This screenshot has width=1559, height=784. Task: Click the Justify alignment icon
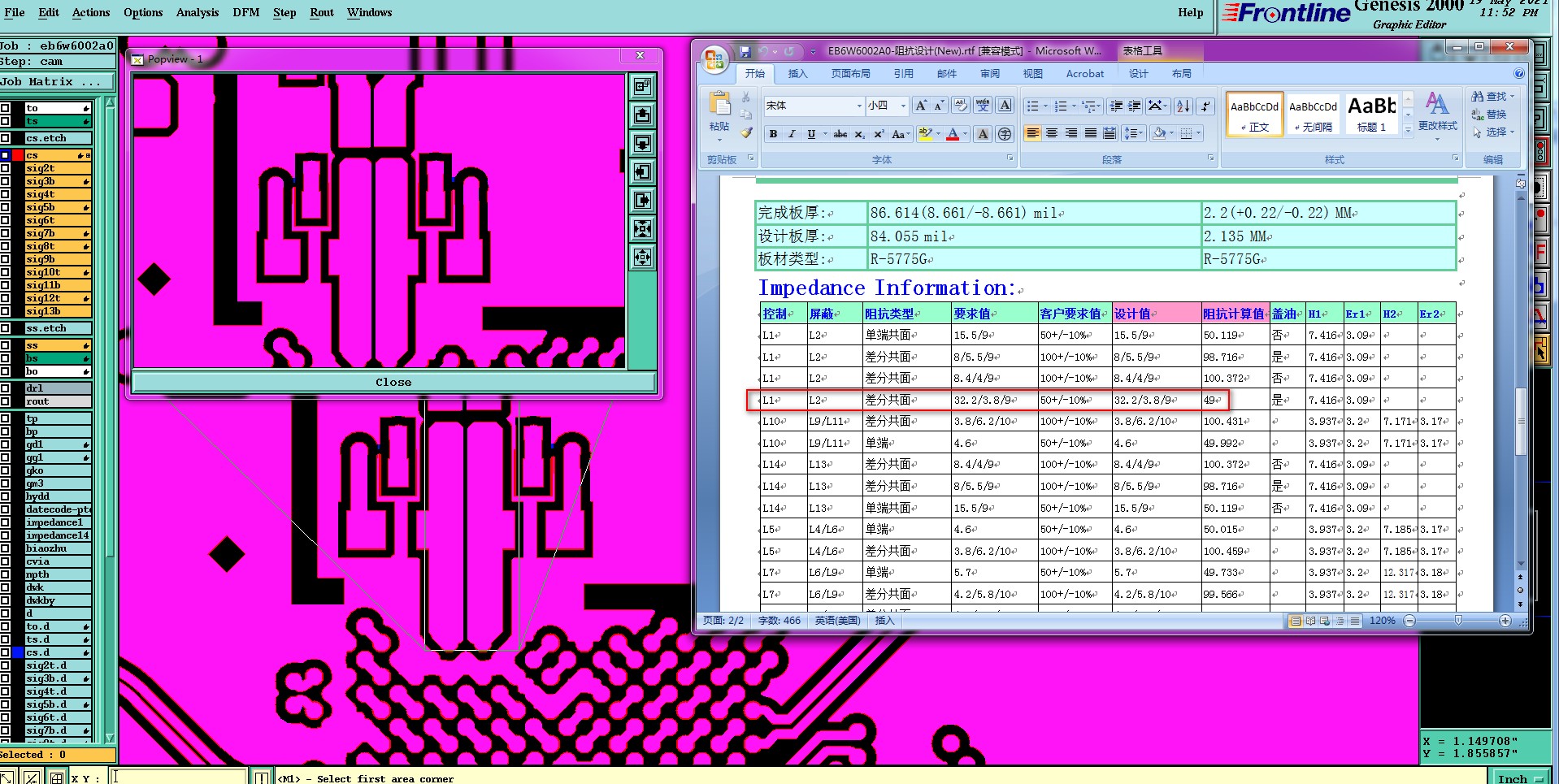coord(1091,133)
